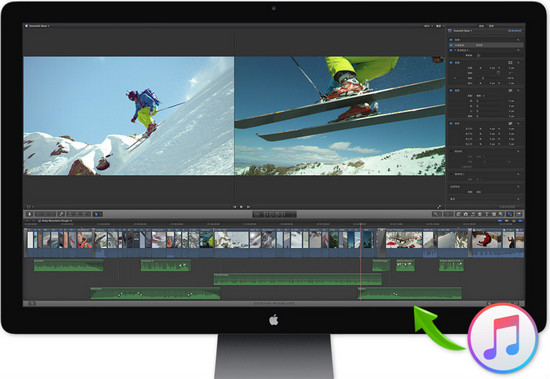Uncheck the Transform section checkbox
The width and height of the screenshot is (550, 379).
pos(451,62)
